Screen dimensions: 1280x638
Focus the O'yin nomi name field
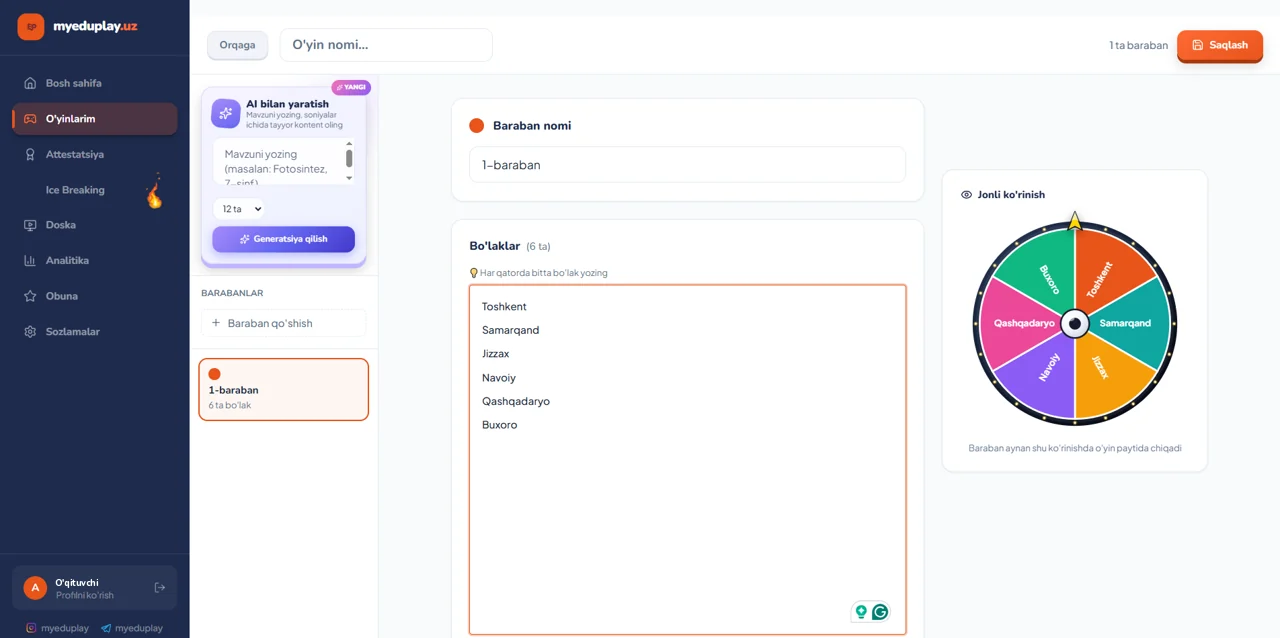[x=386, y=45]
